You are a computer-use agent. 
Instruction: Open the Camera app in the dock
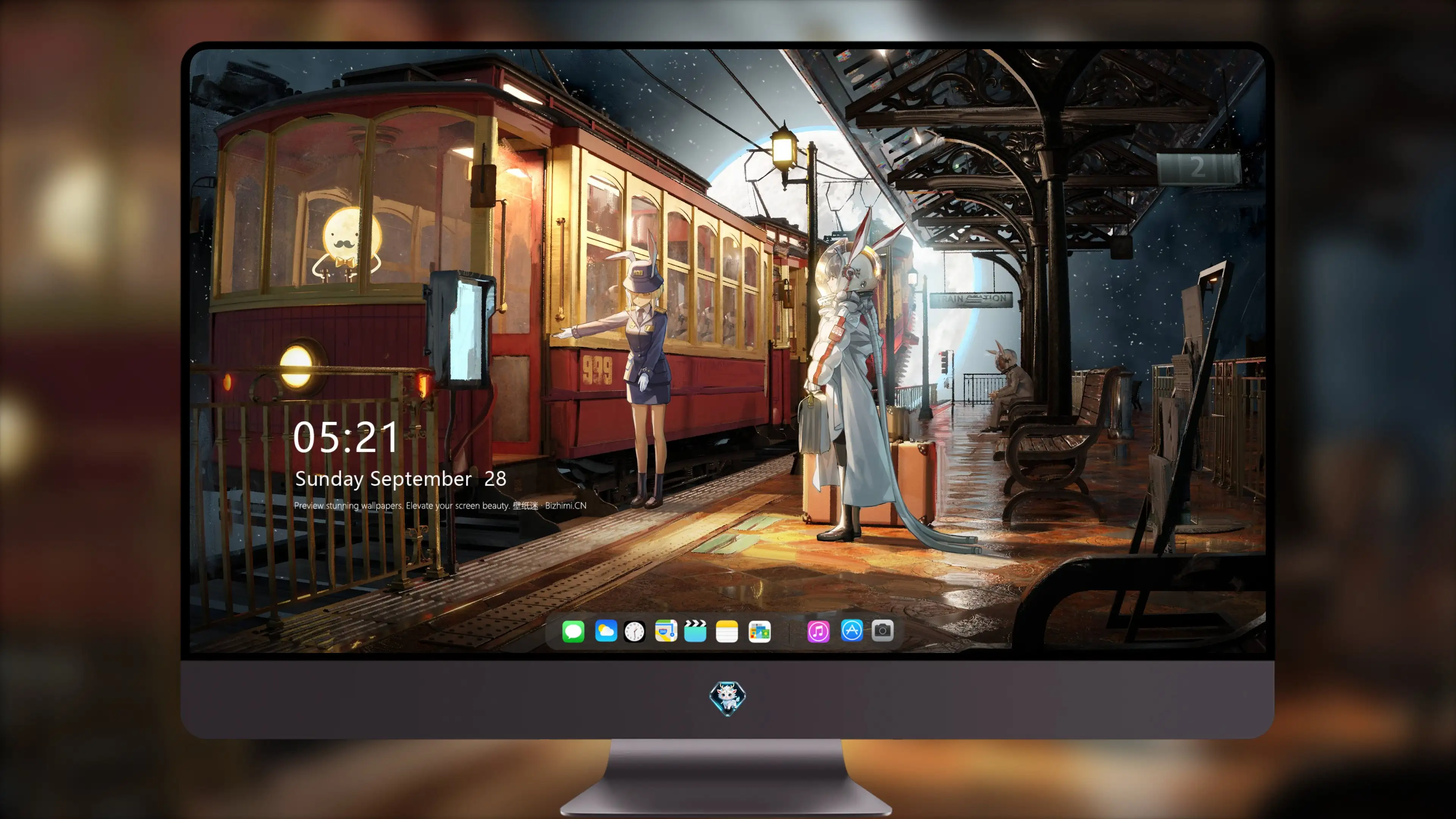click(882, 630)
